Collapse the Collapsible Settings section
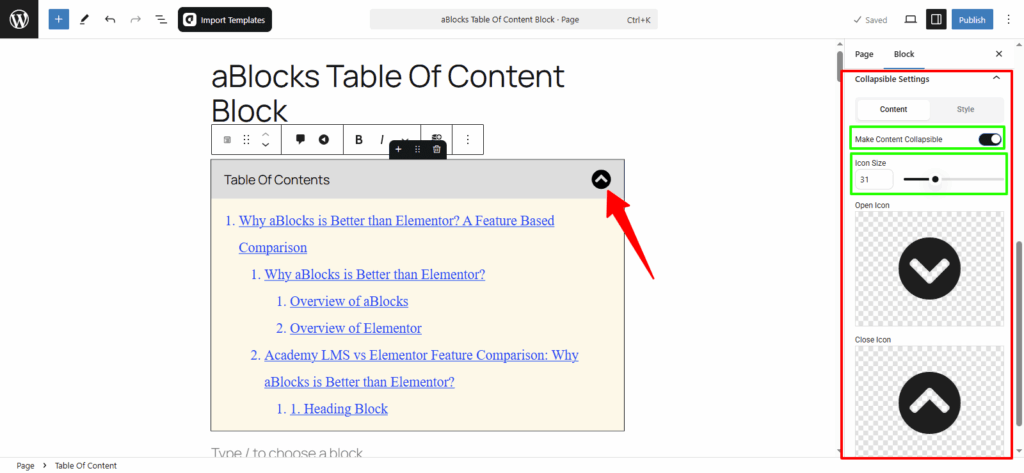The height and width of the screenshot is (473, 1024). pyautogui.click(x=996, y=78)
